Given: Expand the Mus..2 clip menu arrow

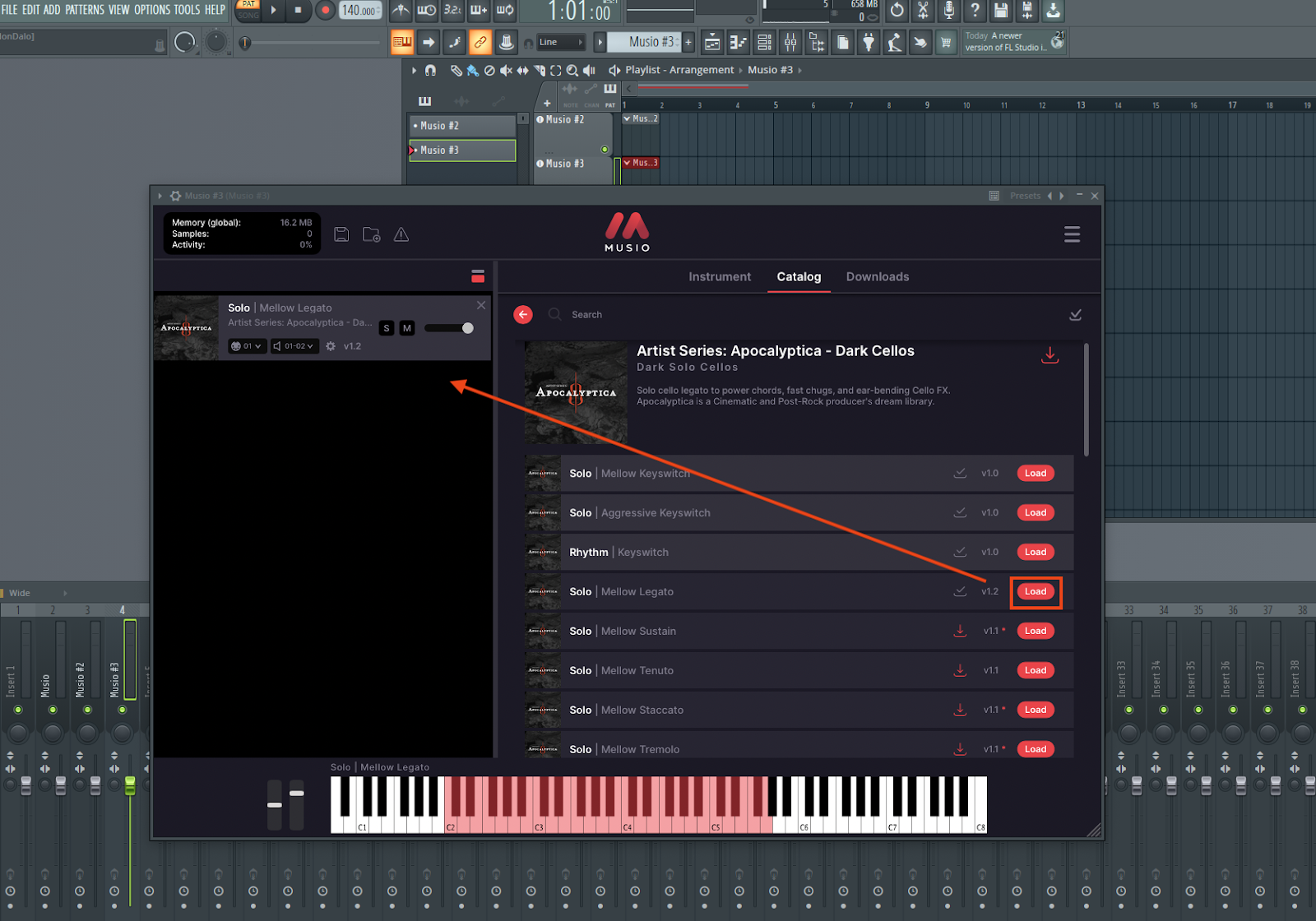Looking at the screenshot, I should [628, 118].
